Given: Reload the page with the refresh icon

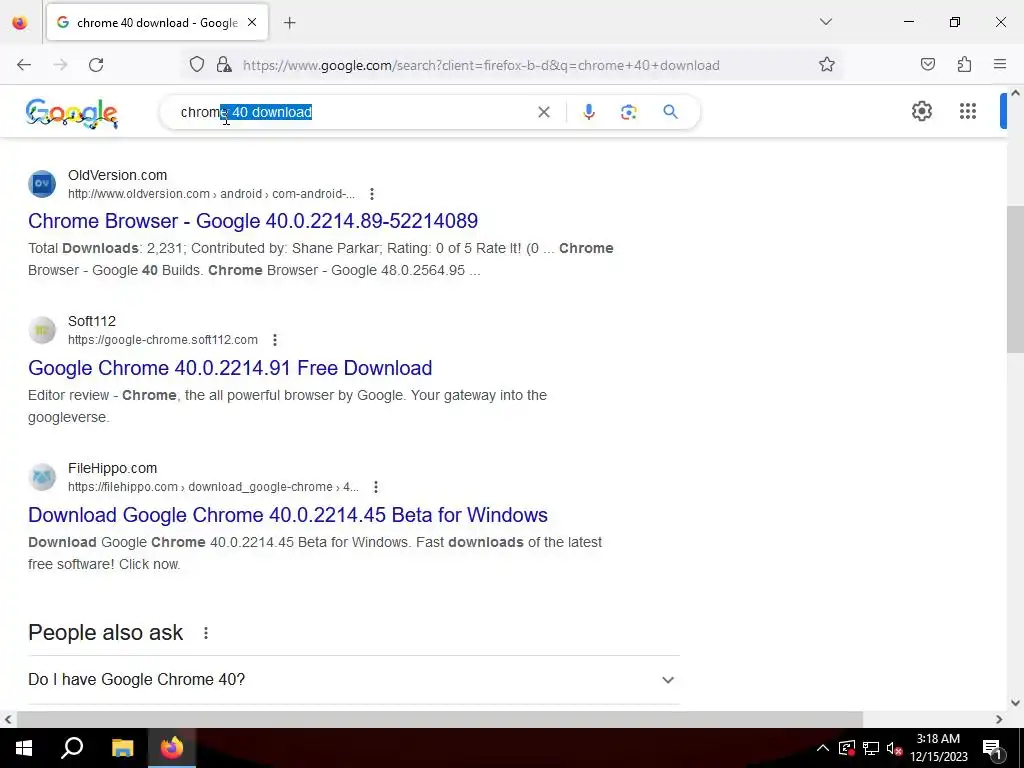Looking at the screenshot, I should (x=96, y=65).
